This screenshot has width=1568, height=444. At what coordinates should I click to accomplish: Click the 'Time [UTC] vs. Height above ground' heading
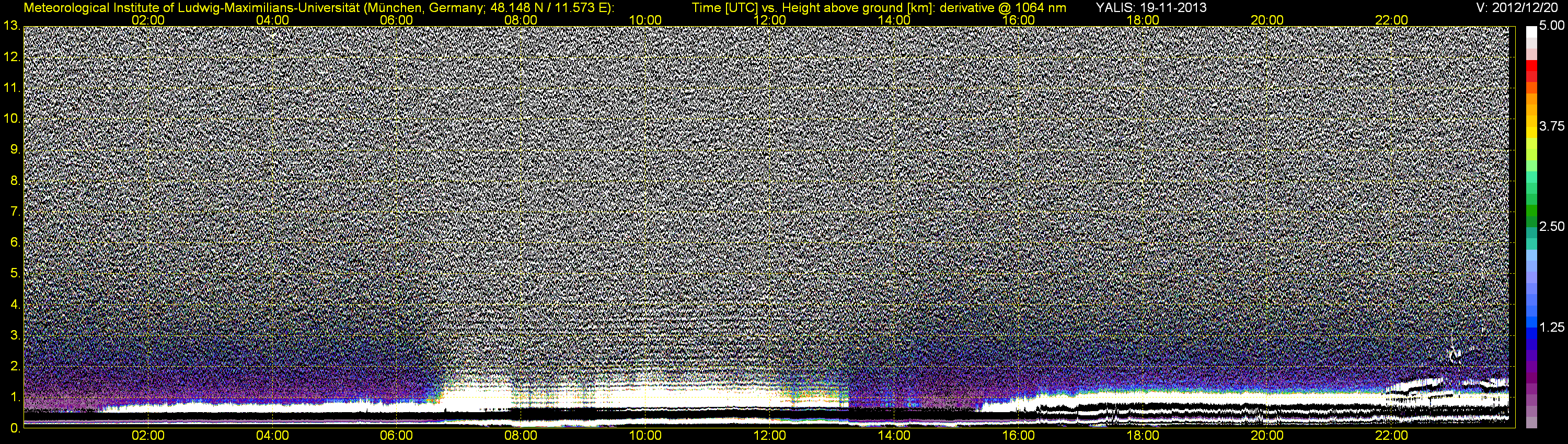pos(879,8)
